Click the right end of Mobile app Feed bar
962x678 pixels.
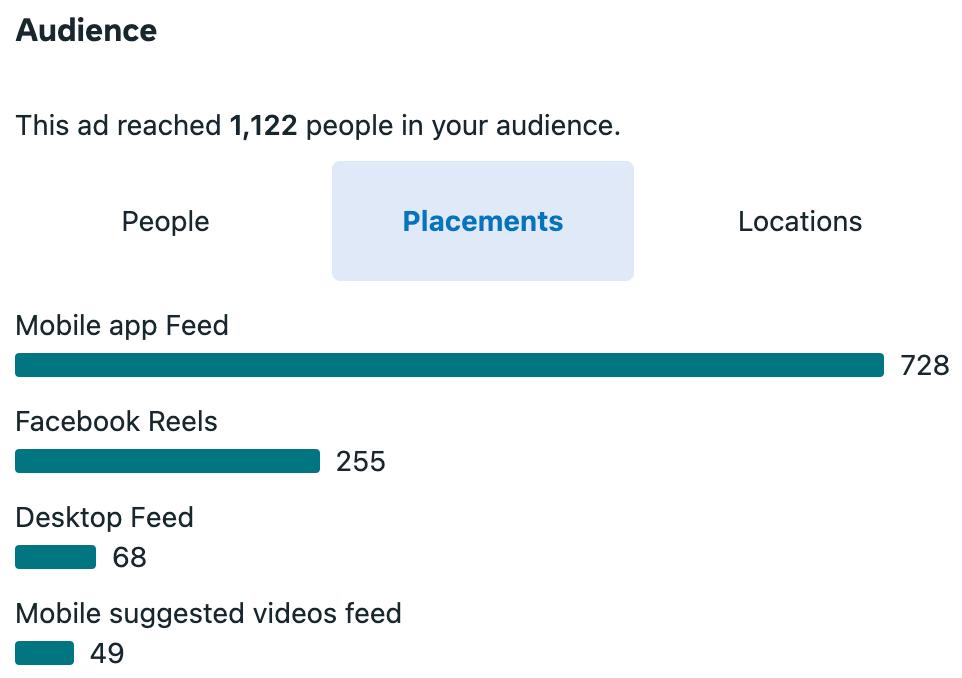(879, 365)
